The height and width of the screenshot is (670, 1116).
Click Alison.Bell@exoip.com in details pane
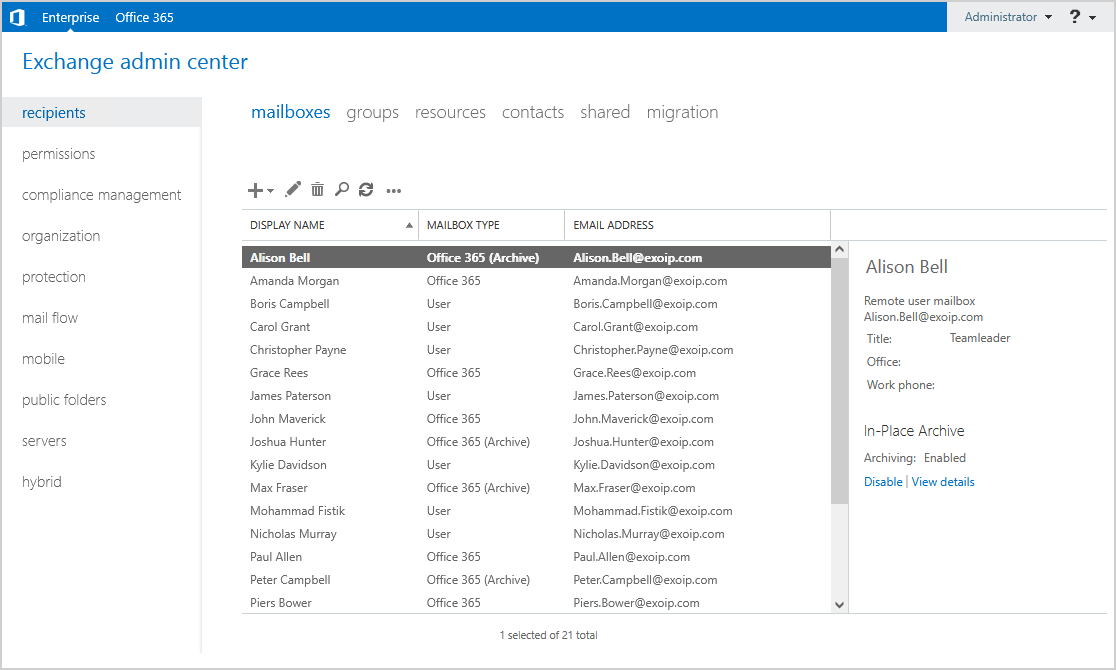[923, 317]
